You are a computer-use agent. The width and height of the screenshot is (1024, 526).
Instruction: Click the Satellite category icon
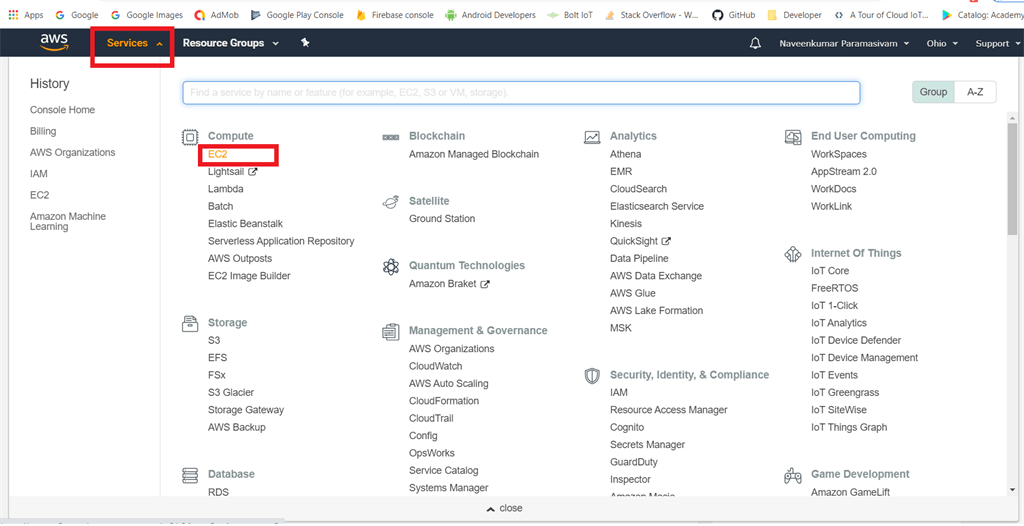[391, 202]
